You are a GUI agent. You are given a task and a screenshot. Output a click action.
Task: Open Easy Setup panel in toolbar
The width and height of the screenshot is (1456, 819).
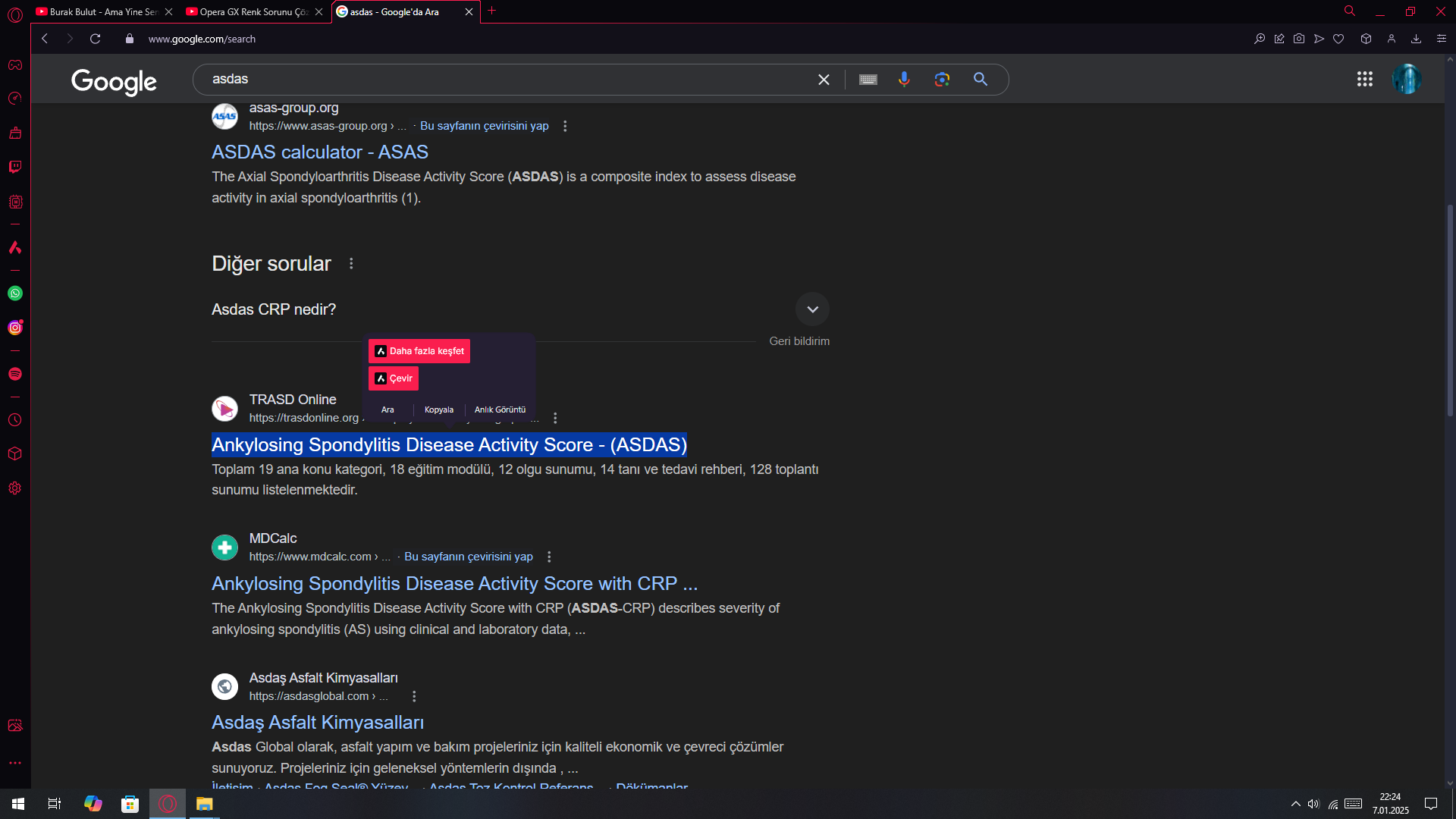tap(1442, 39)
